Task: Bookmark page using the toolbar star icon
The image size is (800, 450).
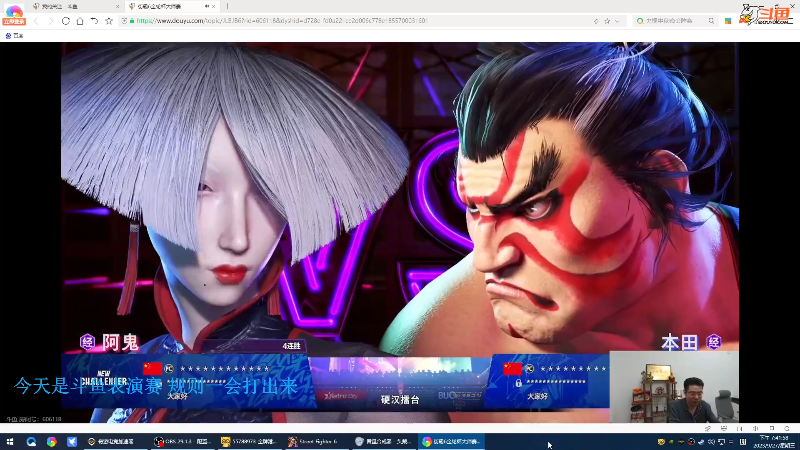Action: coord(109,21)
